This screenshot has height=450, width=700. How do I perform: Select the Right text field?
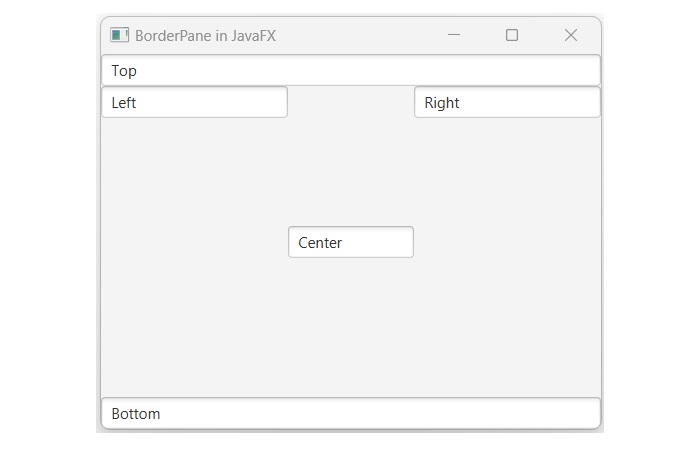pos(507,102)
